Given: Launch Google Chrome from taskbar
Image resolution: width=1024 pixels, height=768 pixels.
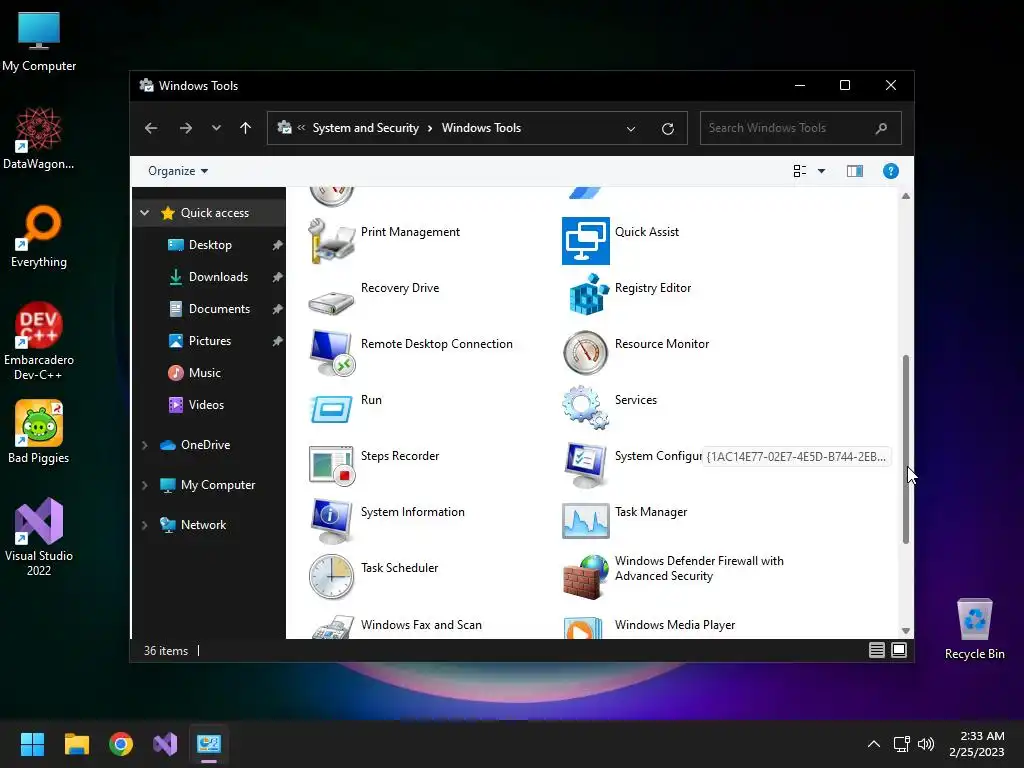Looking at the screenshot, I should click(x=121, y=744).
